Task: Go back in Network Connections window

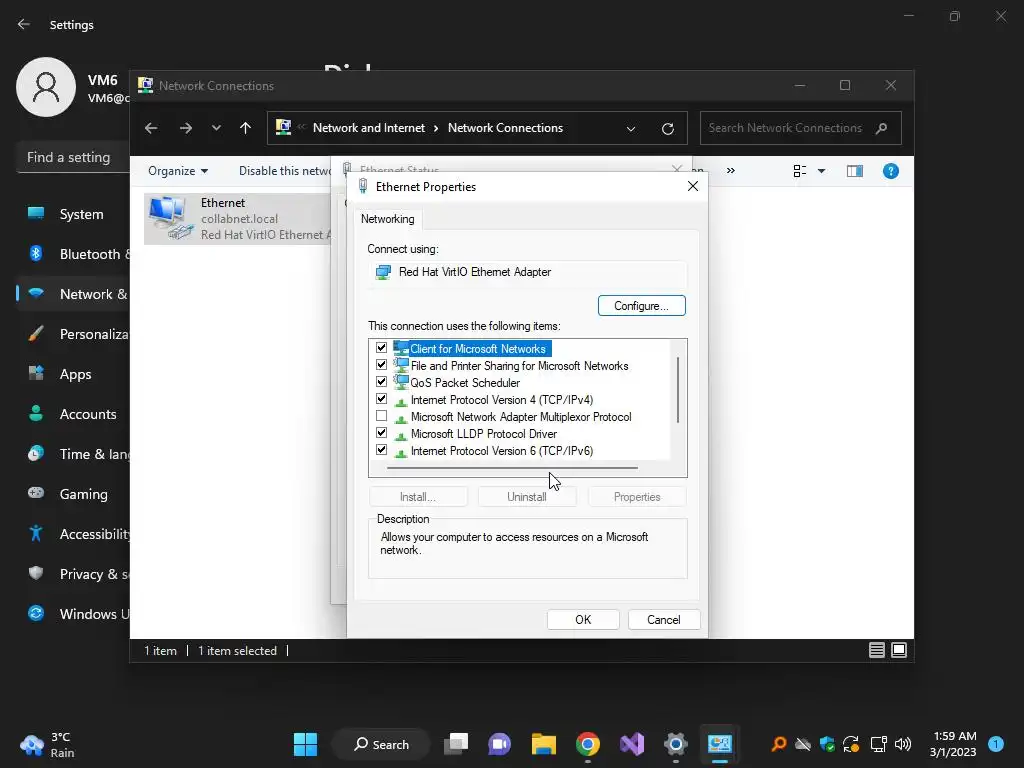Action: (151, 128)
